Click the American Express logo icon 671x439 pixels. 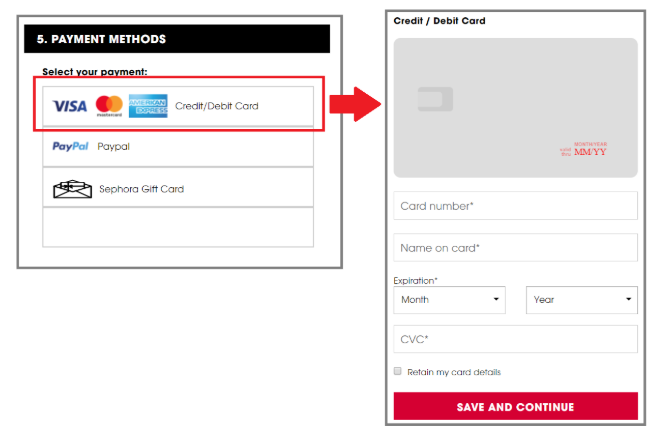(x=148, y=106)
